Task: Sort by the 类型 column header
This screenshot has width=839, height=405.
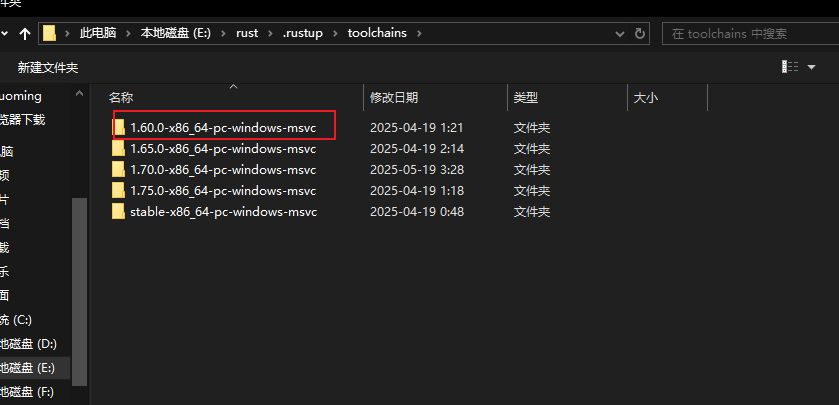Action: (526, 97)
